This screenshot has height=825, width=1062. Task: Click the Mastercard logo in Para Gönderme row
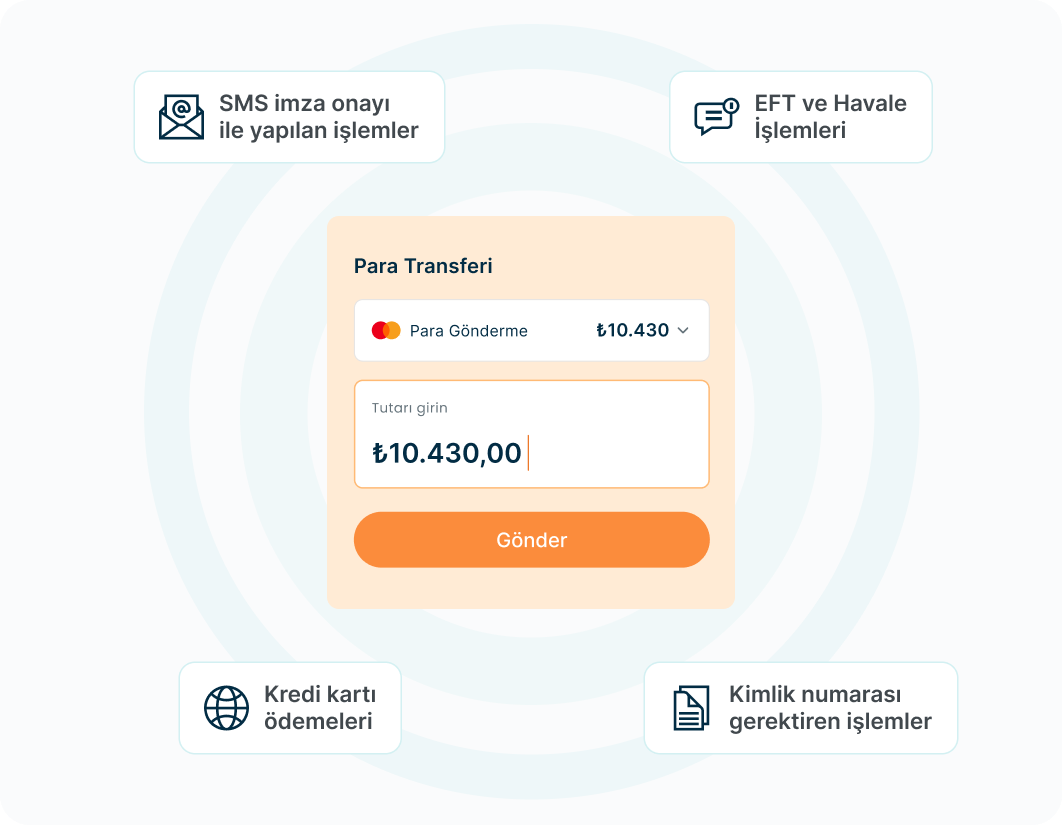pos(386,331)
